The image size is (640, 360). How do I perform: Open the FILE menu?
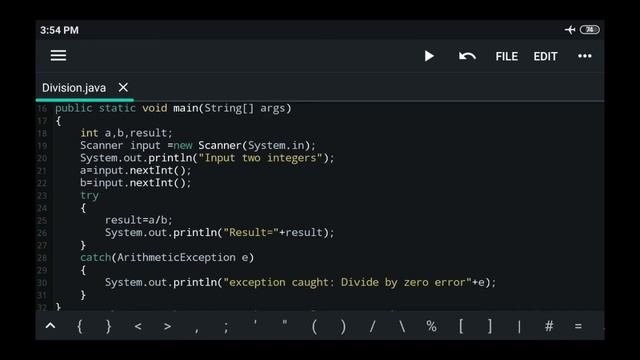point(507,56)
